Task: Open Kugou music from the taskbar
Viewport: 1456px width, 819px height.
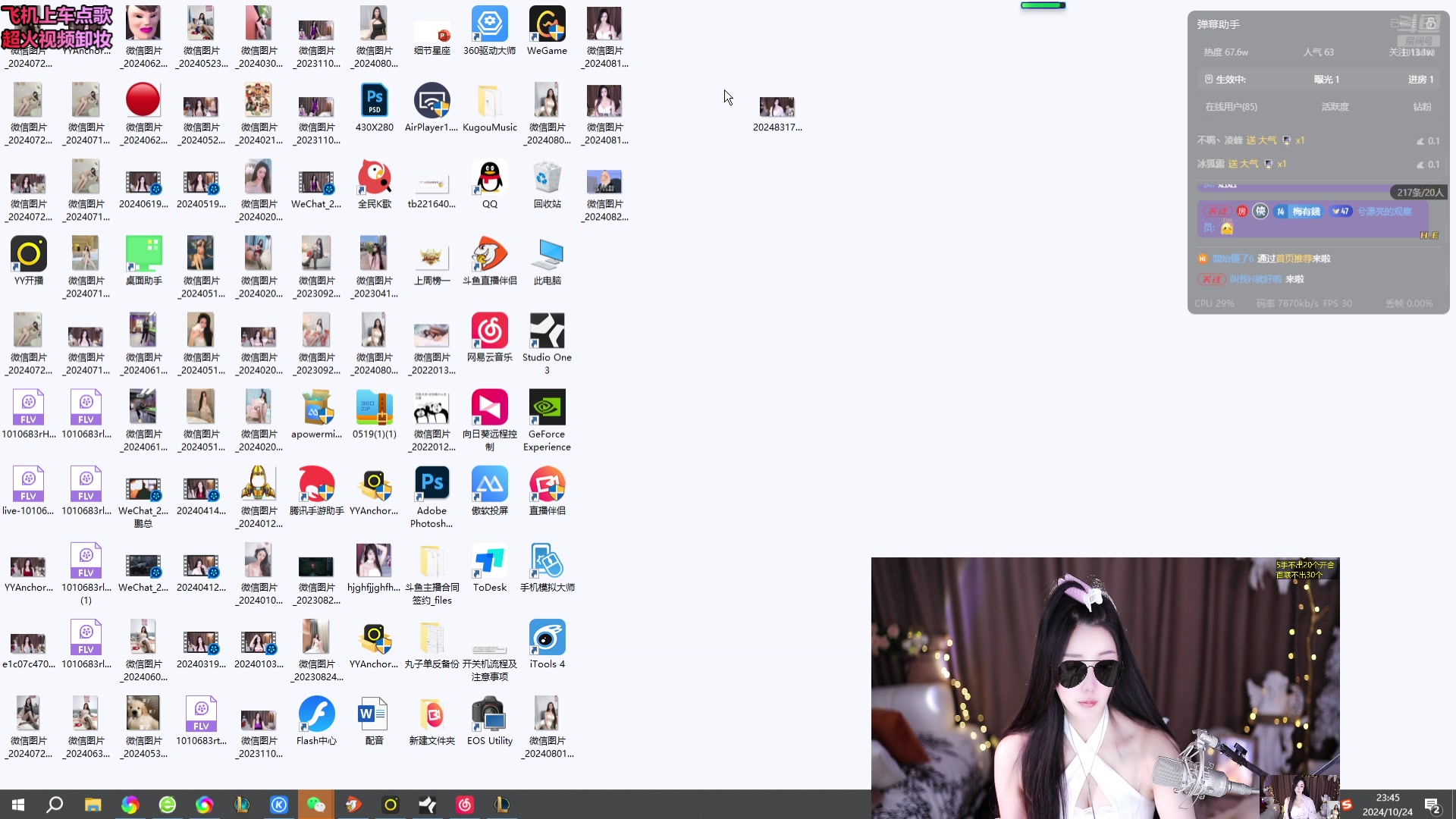Action: 279,805
